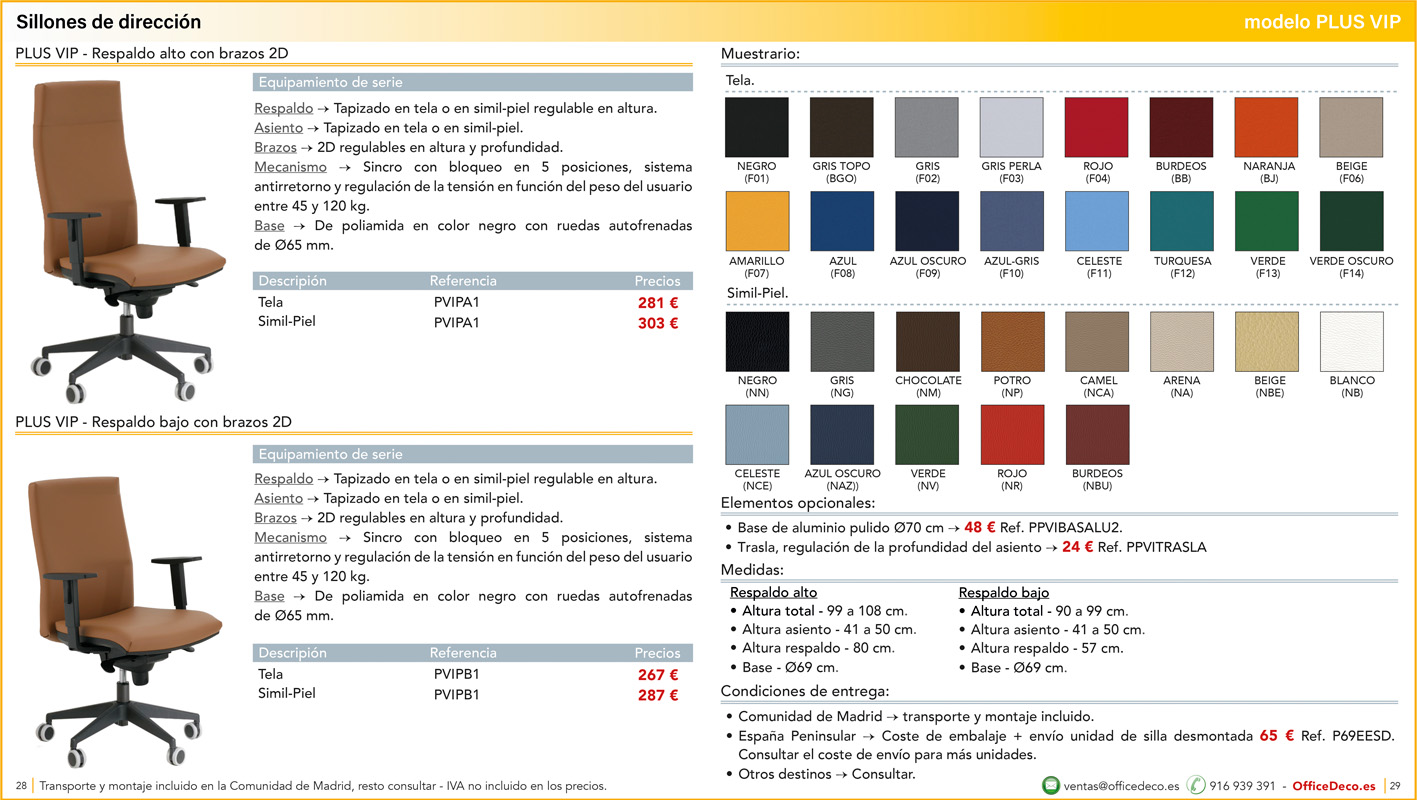
Task: Pick the Negro (F01) fabric swatch
Action: 757,127
